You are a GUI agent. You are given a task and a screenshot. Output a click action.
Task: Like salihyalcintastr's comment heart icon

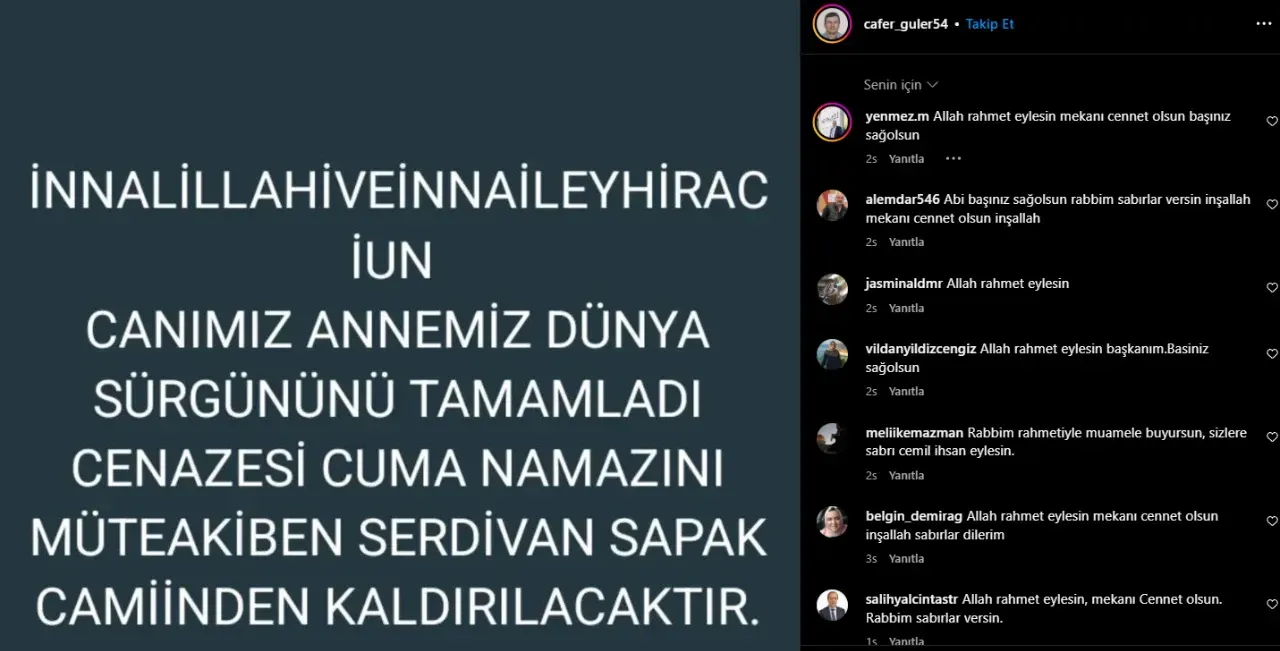tap(1272, 604)
